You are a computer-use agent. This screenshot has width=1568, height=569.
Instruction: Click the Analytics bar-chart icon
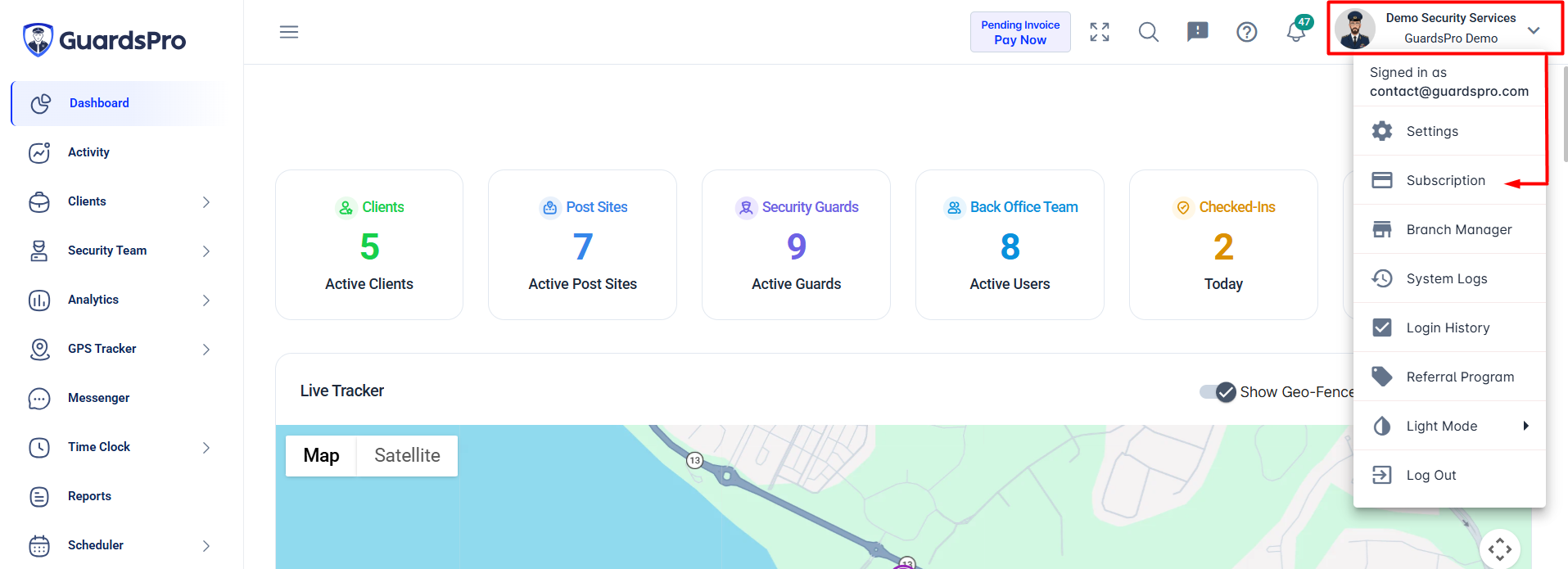[39, 300]
